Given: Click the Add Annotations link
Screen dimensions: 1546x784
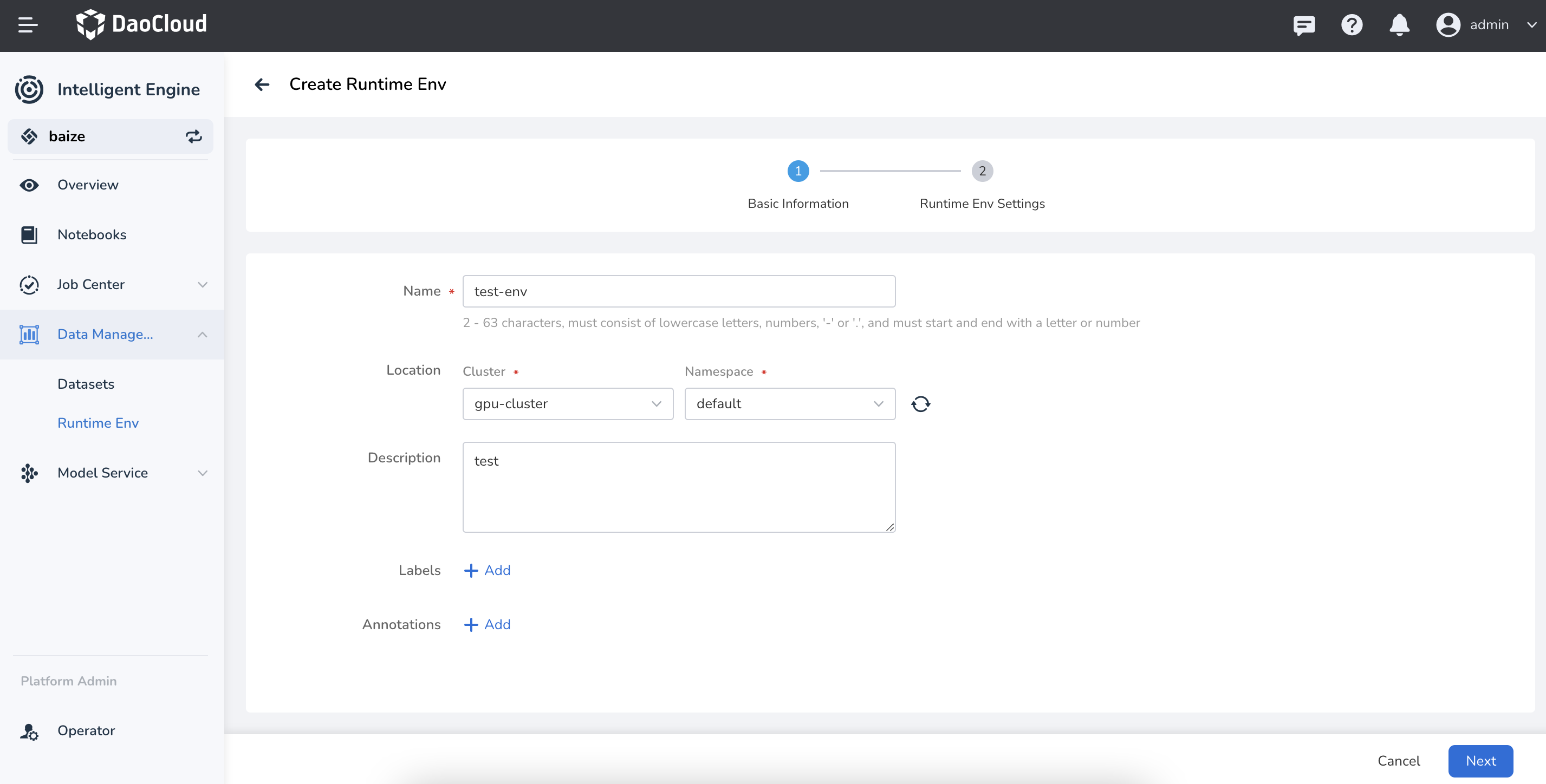Looking at the screenshot, I should click(x=488, y=624).
